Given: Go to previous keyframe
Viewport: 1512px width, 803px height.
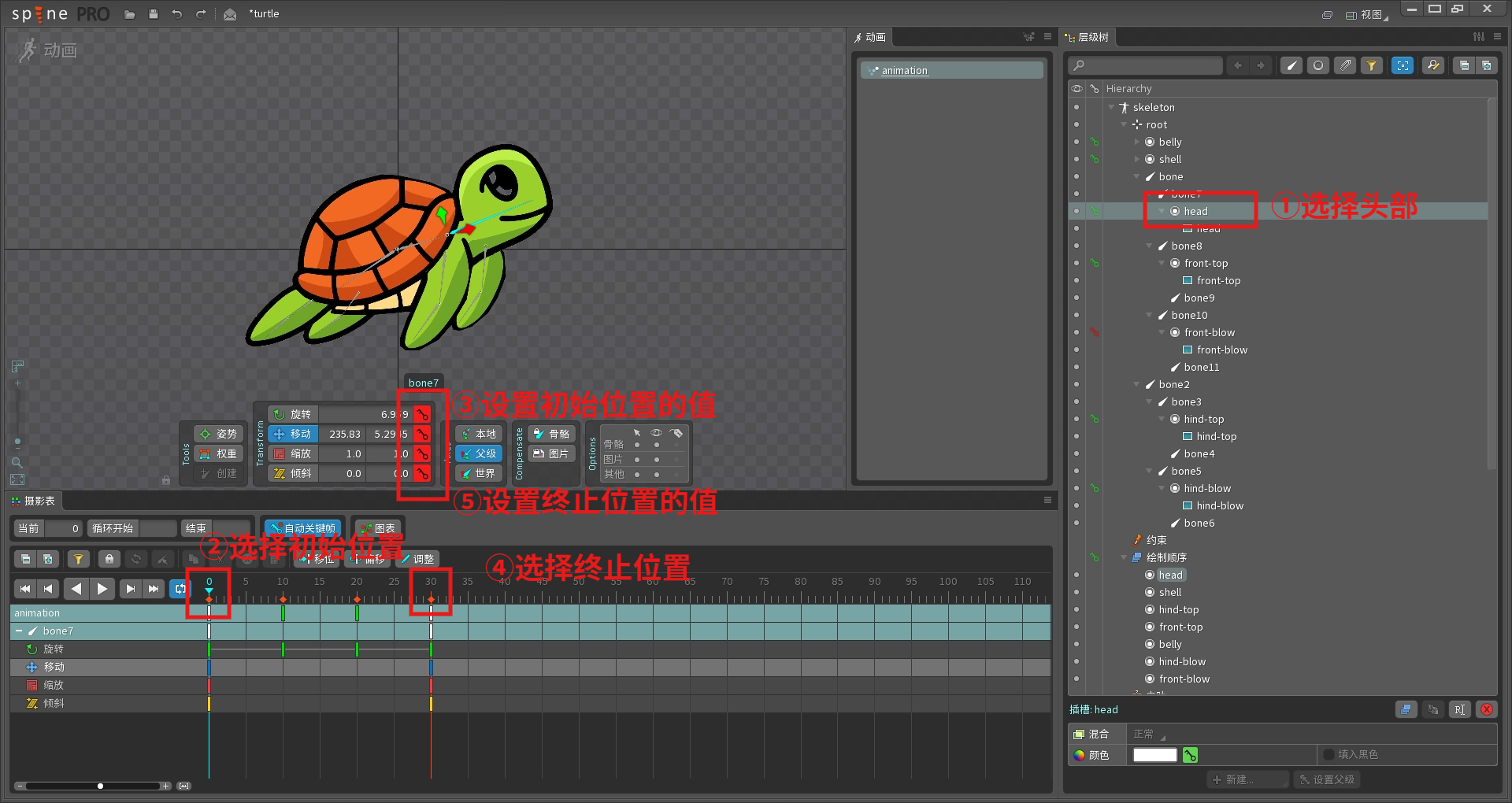Looking at the screenshot, I should click(x=48, y=588).
